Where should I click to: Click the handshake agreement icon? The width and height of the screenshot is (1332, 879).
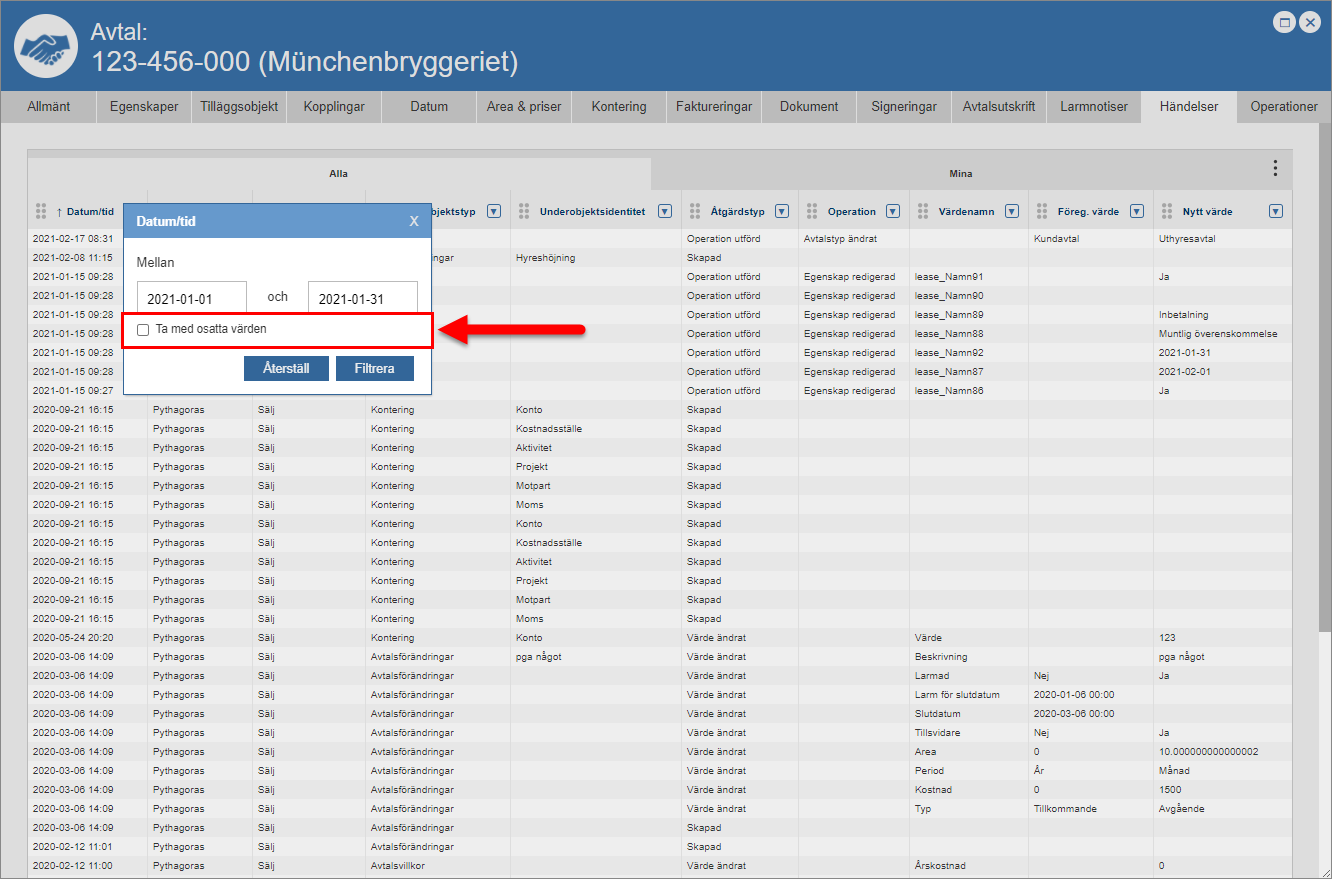(46, 47)
